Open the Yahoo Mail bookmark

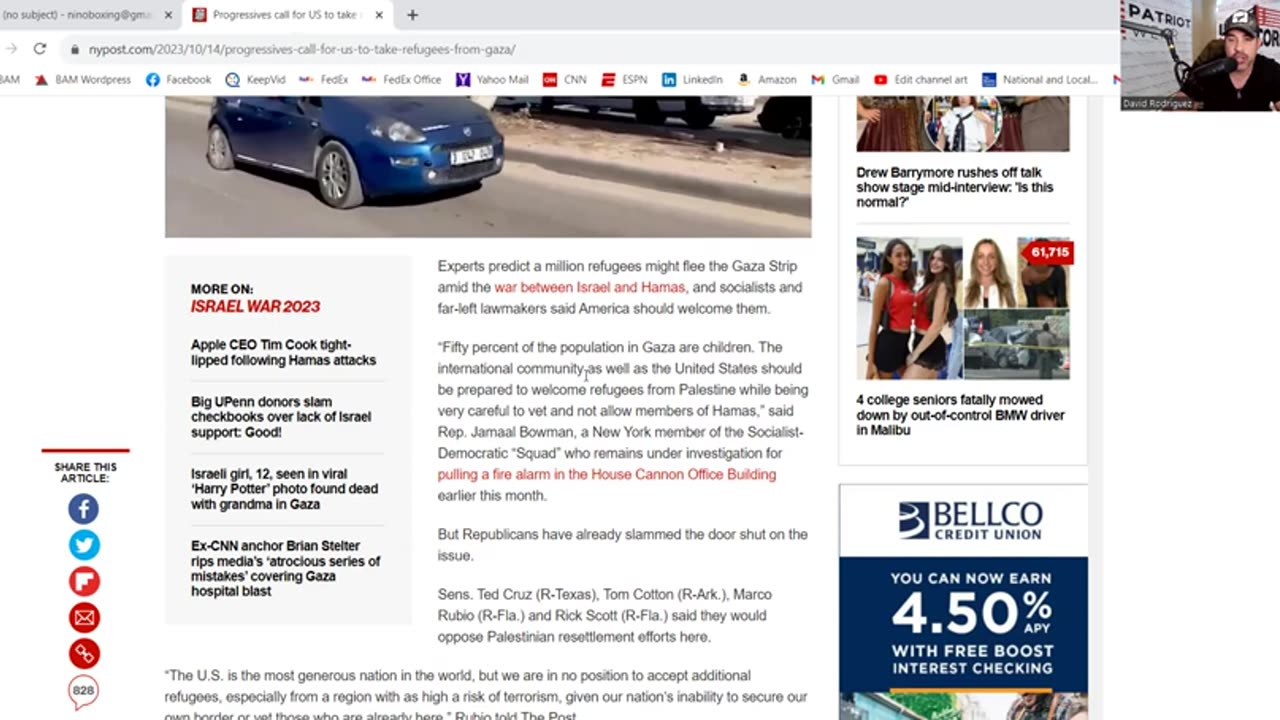pos(492,79)
